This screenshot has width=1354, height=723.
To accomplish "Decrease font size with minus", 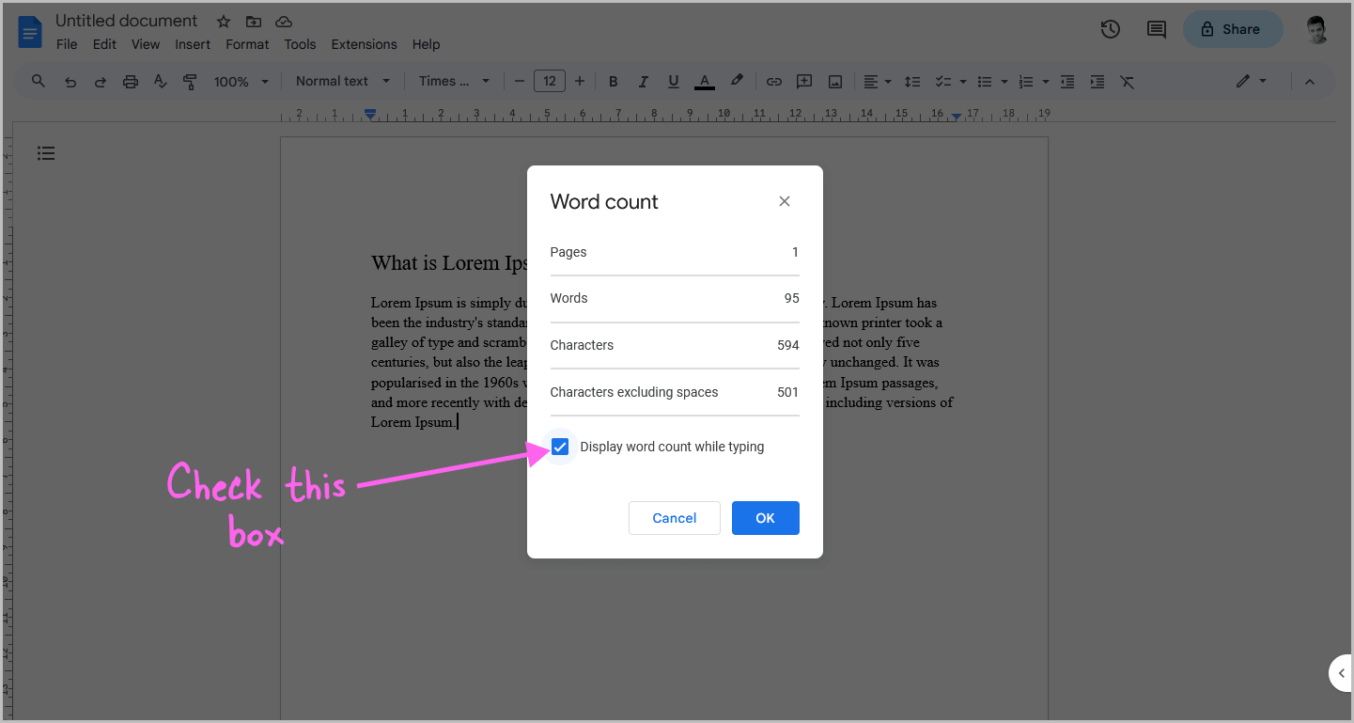I will [x=519, y=81].
